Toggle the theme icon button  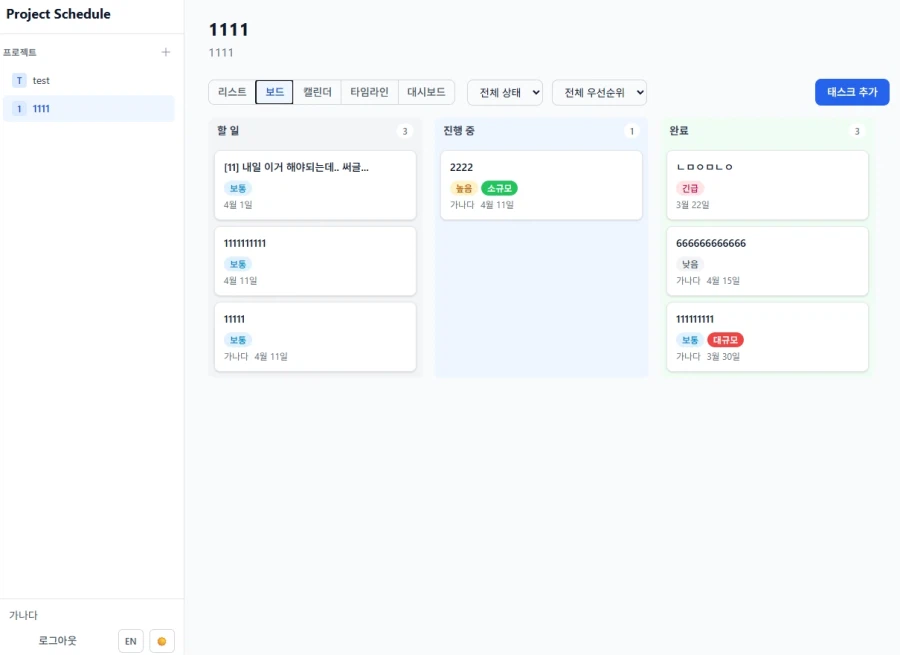tap(162, 641)
